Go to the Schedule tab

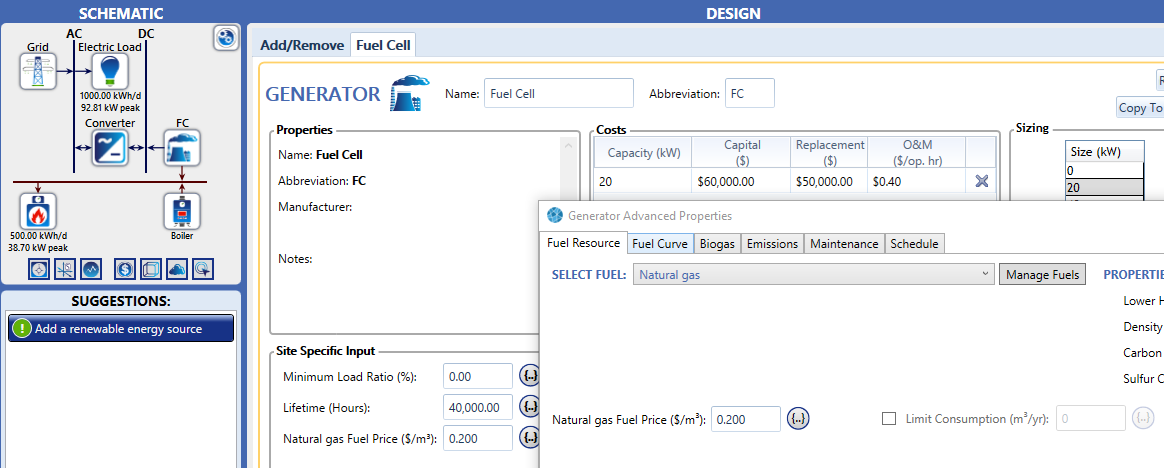coord(914,244)
